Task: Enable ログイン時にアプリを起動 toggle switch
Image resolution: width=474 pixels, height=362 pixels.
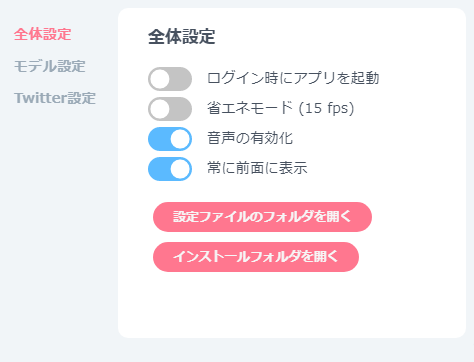Action: click(x=170, y=79)
